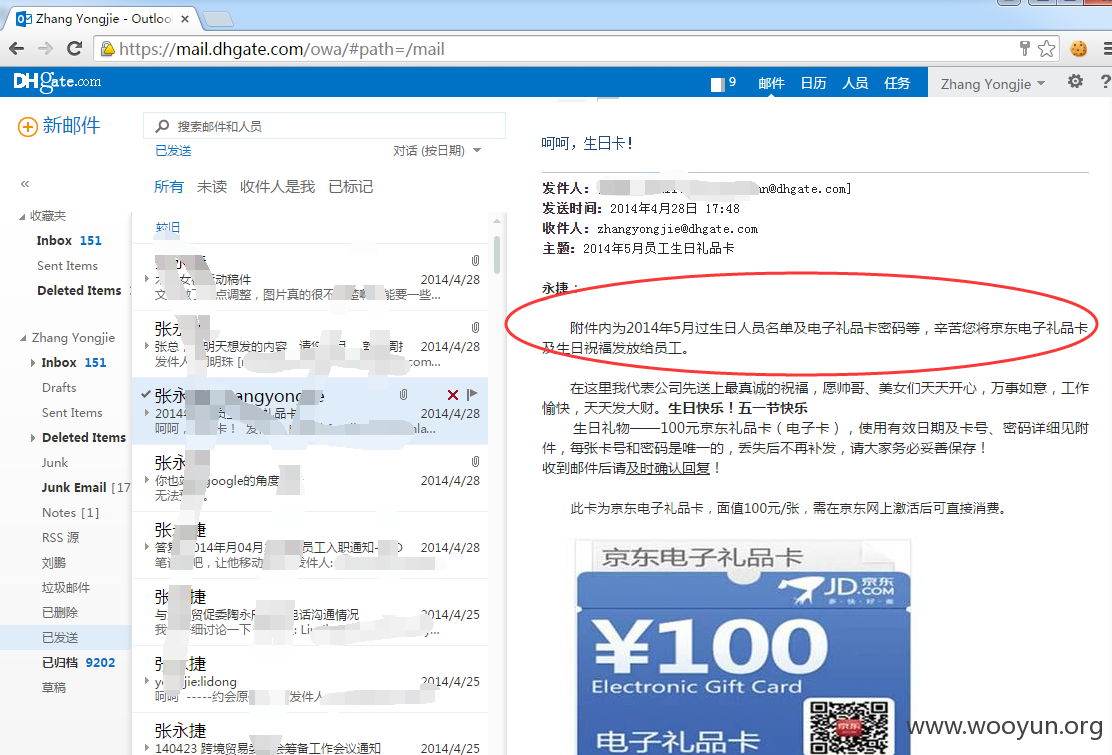Click the search magnifier icon

(162, 126)
